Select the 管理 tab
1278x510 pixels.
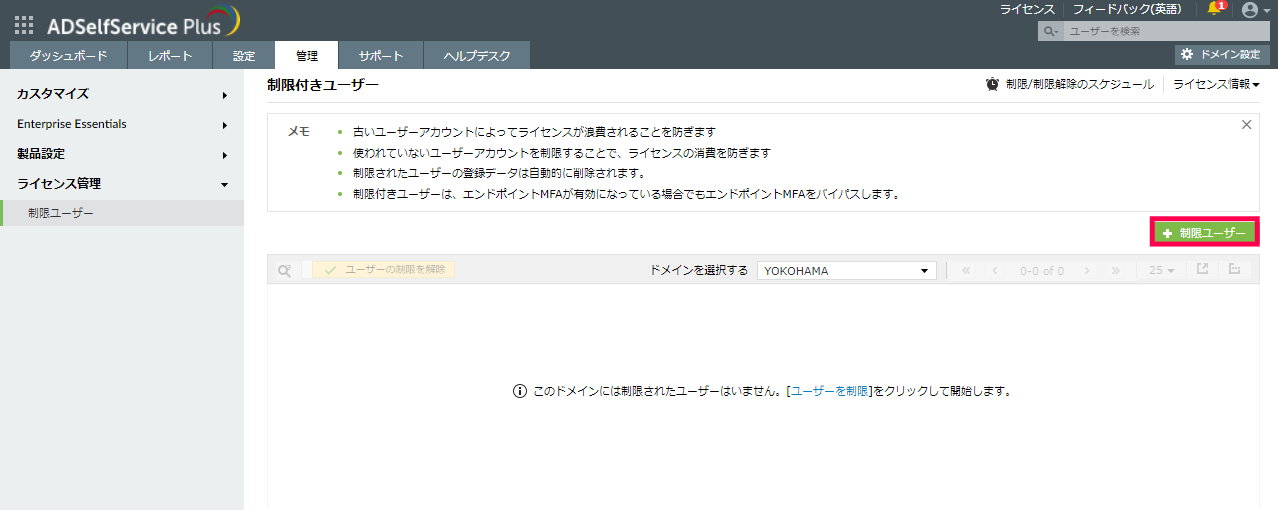click(307, 56)
